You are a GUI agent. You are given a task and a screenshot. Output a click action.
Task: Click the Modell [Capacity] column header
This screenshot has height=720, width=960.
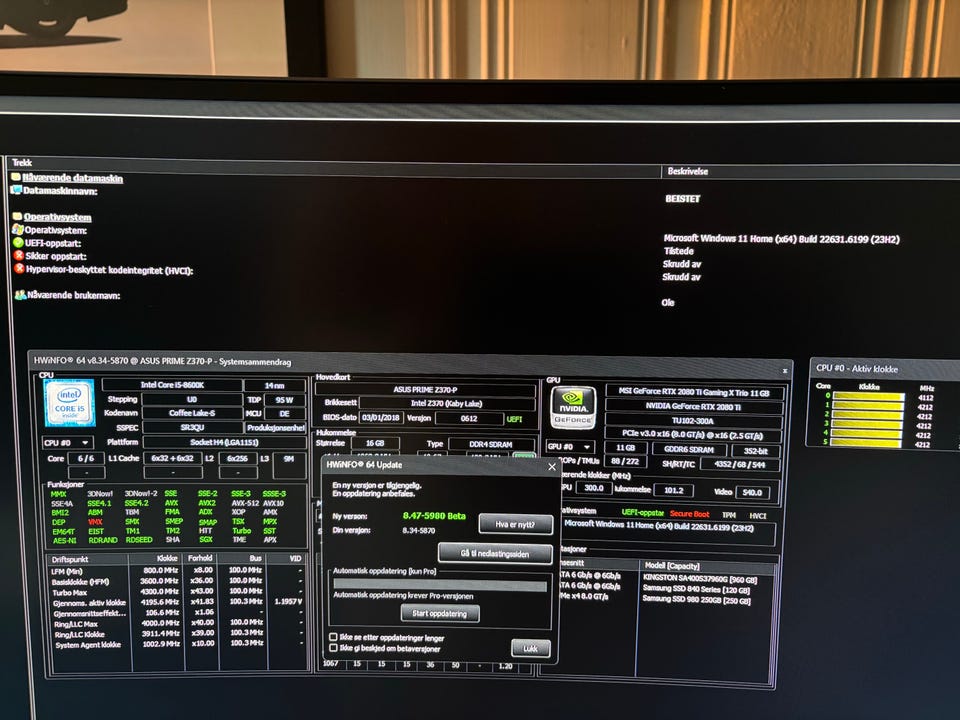pos(671,566)
